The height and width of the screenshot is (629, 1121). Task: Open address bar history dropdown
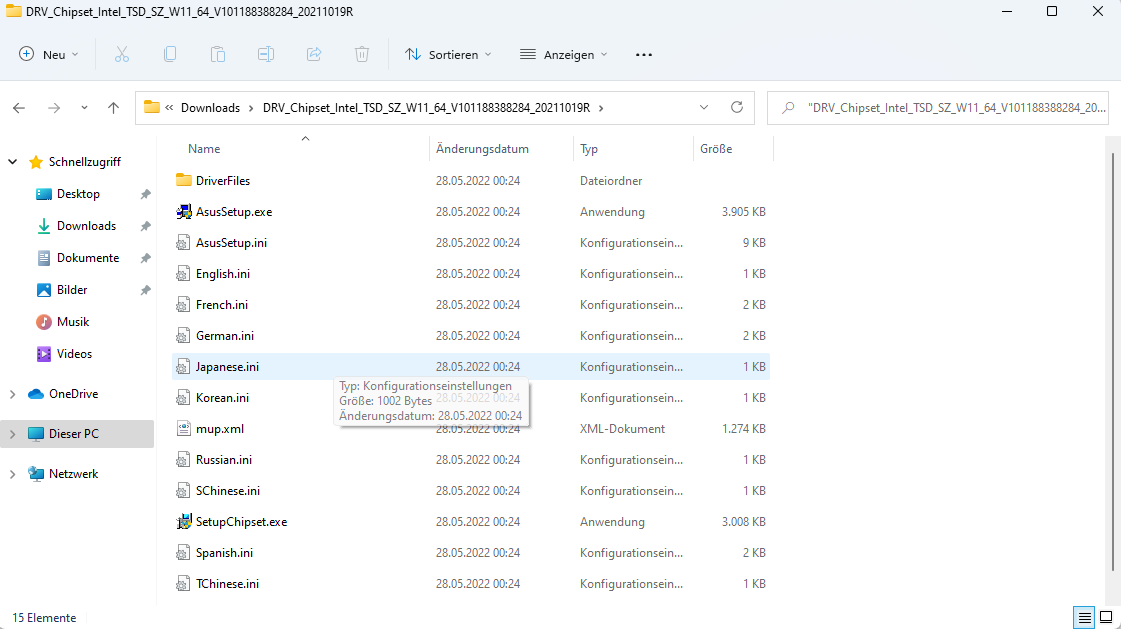point(703,107)
